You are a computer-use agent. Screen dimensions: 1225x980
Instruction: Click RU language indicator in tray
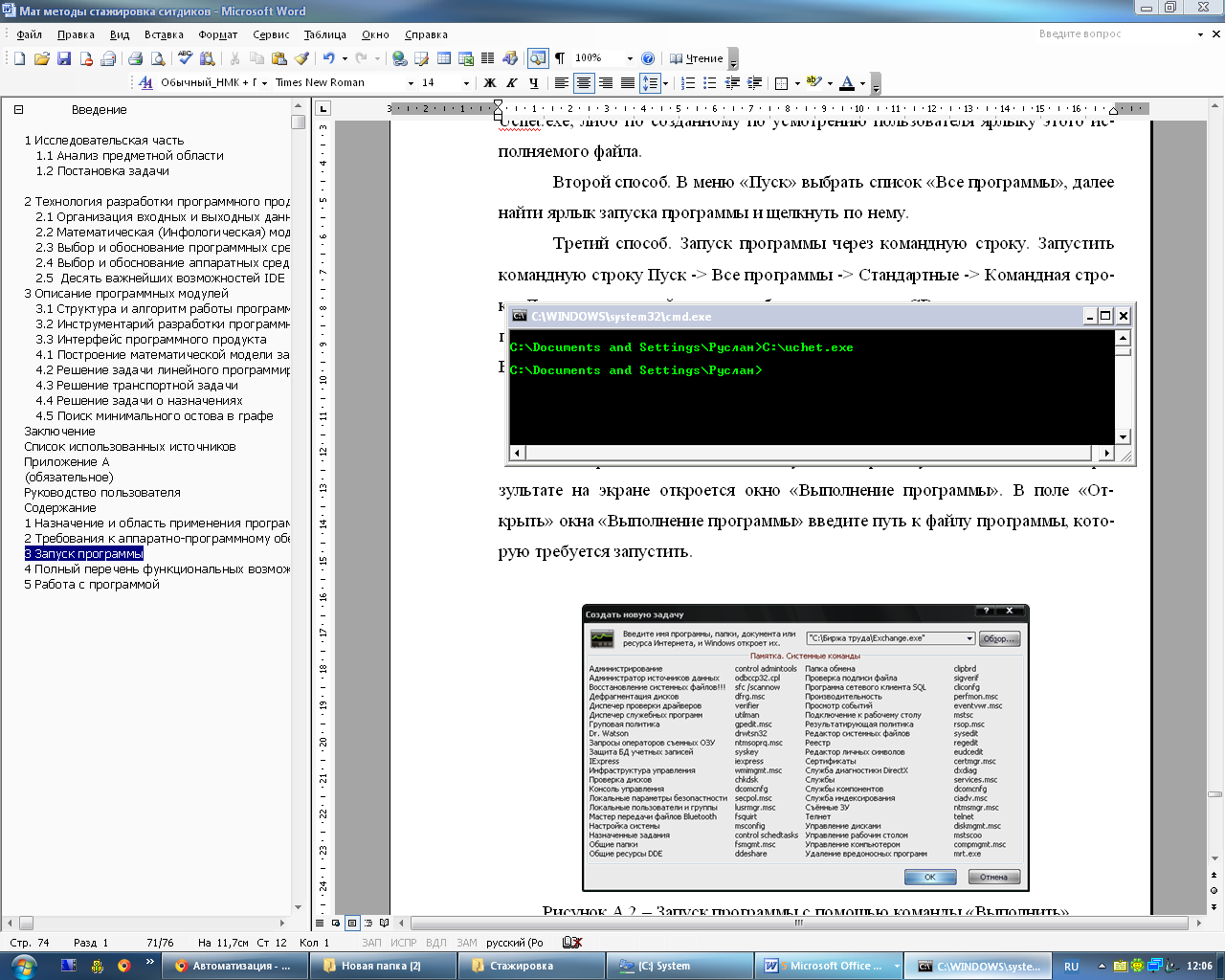pyautogui.click(x=1072, y=967)
